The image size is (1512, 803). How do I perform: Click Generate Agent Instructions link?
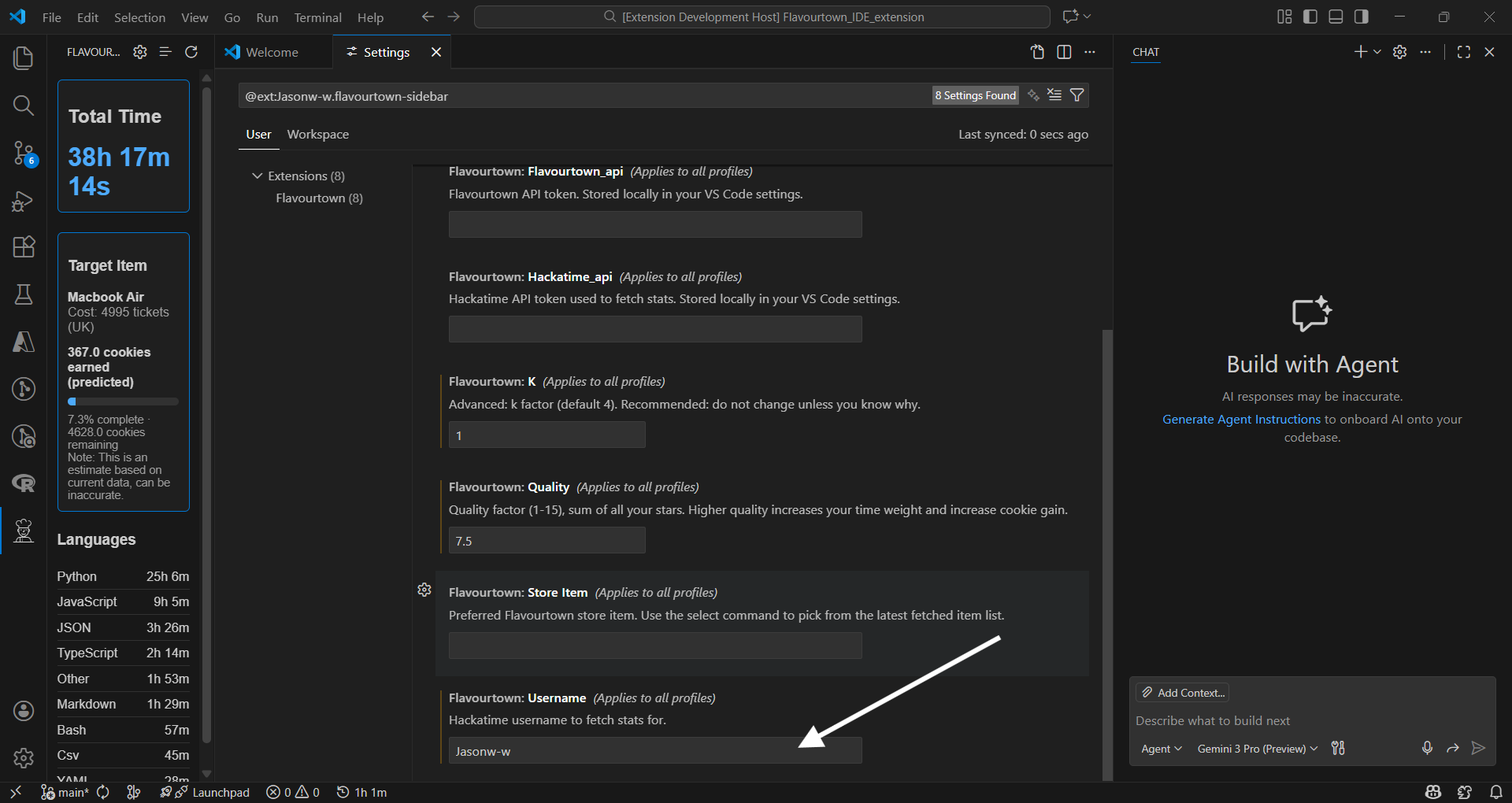coord(1241,420)
